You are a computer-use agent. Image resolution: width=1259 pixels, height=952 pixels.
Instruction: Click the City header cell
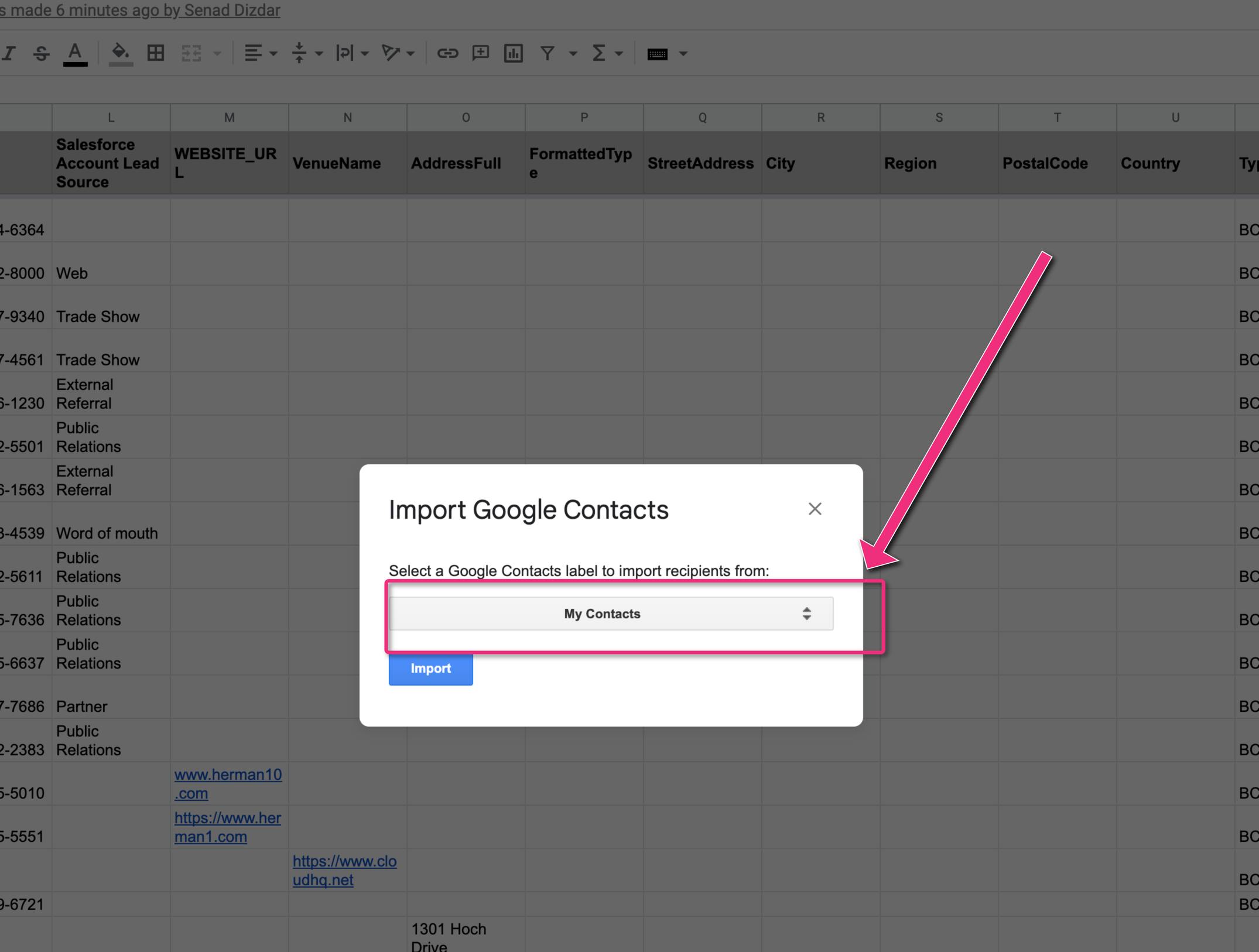pyautogui.click(x=821, y=163)
